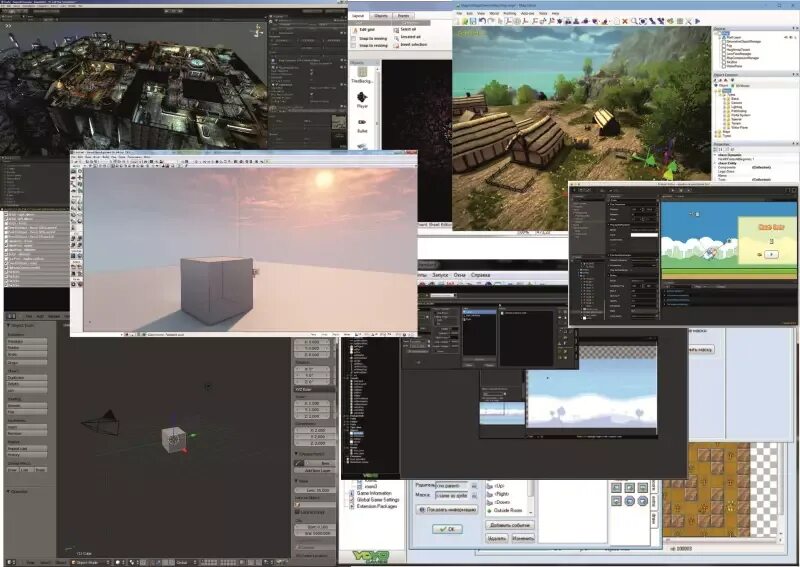Select the Player object icon in Construct
The width and height of the screenshot is (800, 567).
(362, 97)
